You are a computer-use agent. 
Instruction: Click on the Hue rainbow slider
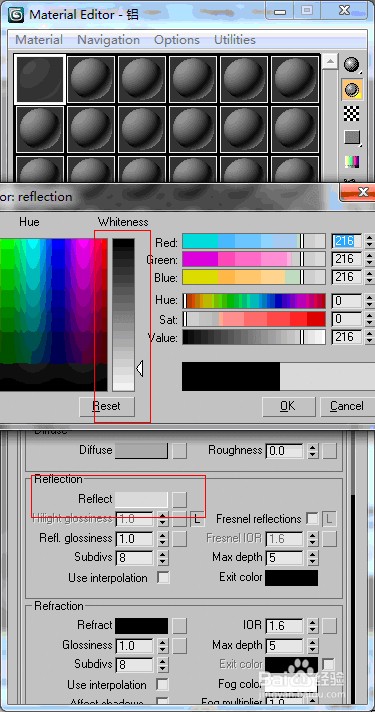254,301
